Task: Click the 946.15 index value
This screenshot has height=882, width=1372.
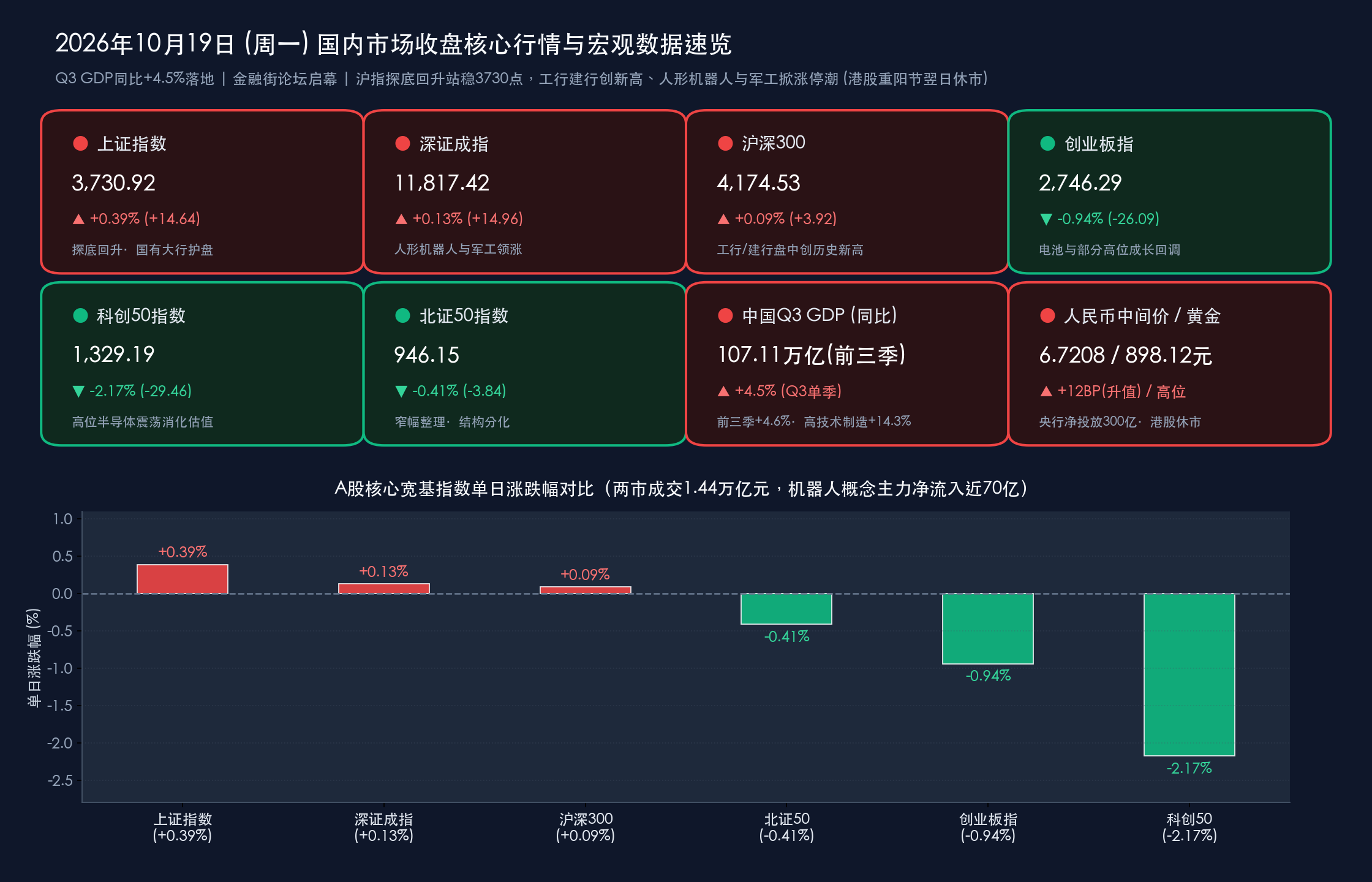Action: [x=427, y=355]
